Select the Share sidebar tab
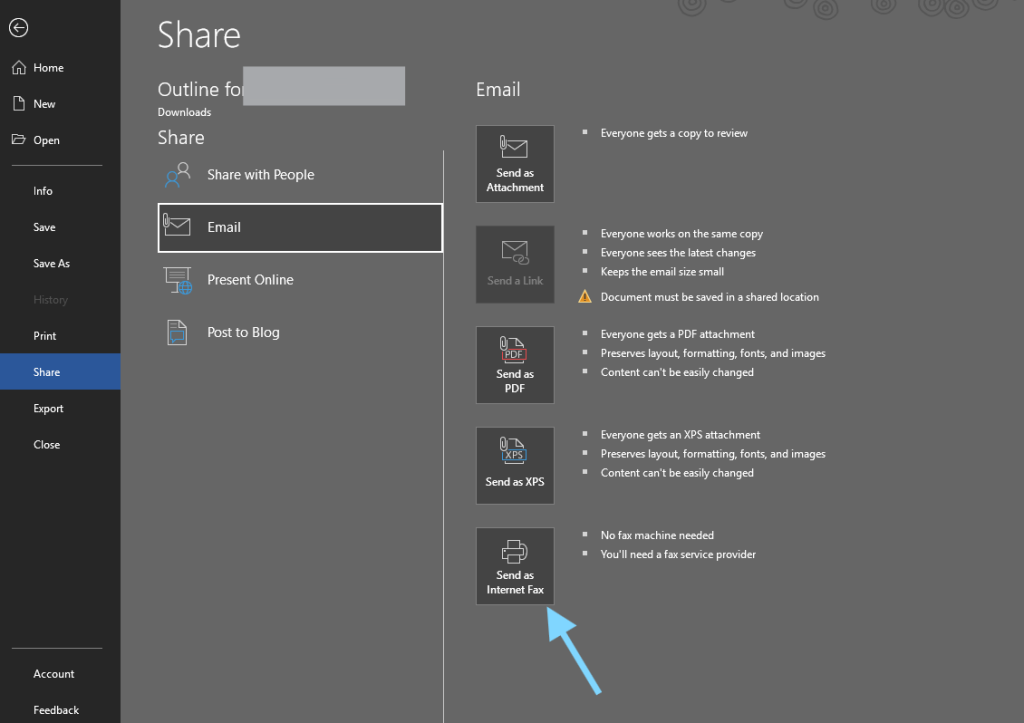The image size is (1024, 723). 60,372
